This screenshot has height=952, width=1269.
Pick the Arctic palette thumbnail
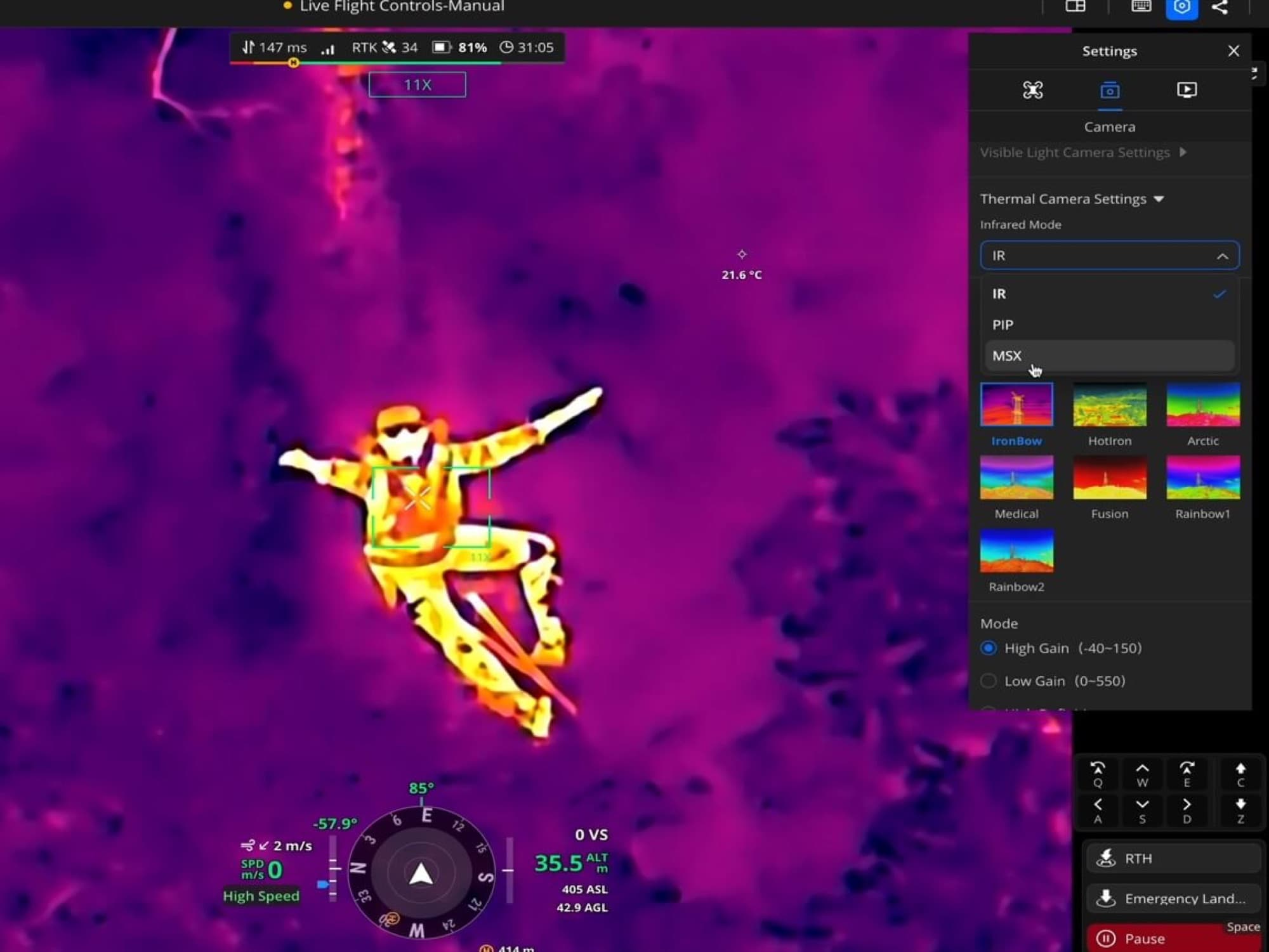point(1203,404)
